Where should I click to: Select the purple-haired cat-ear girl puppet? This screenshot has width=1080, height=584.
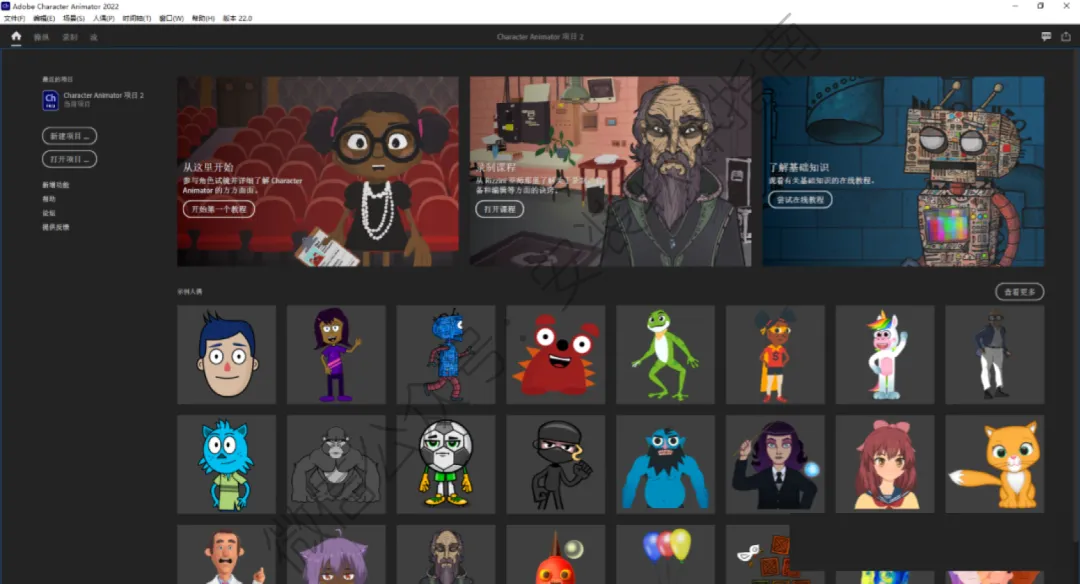(x=336, y=554)
